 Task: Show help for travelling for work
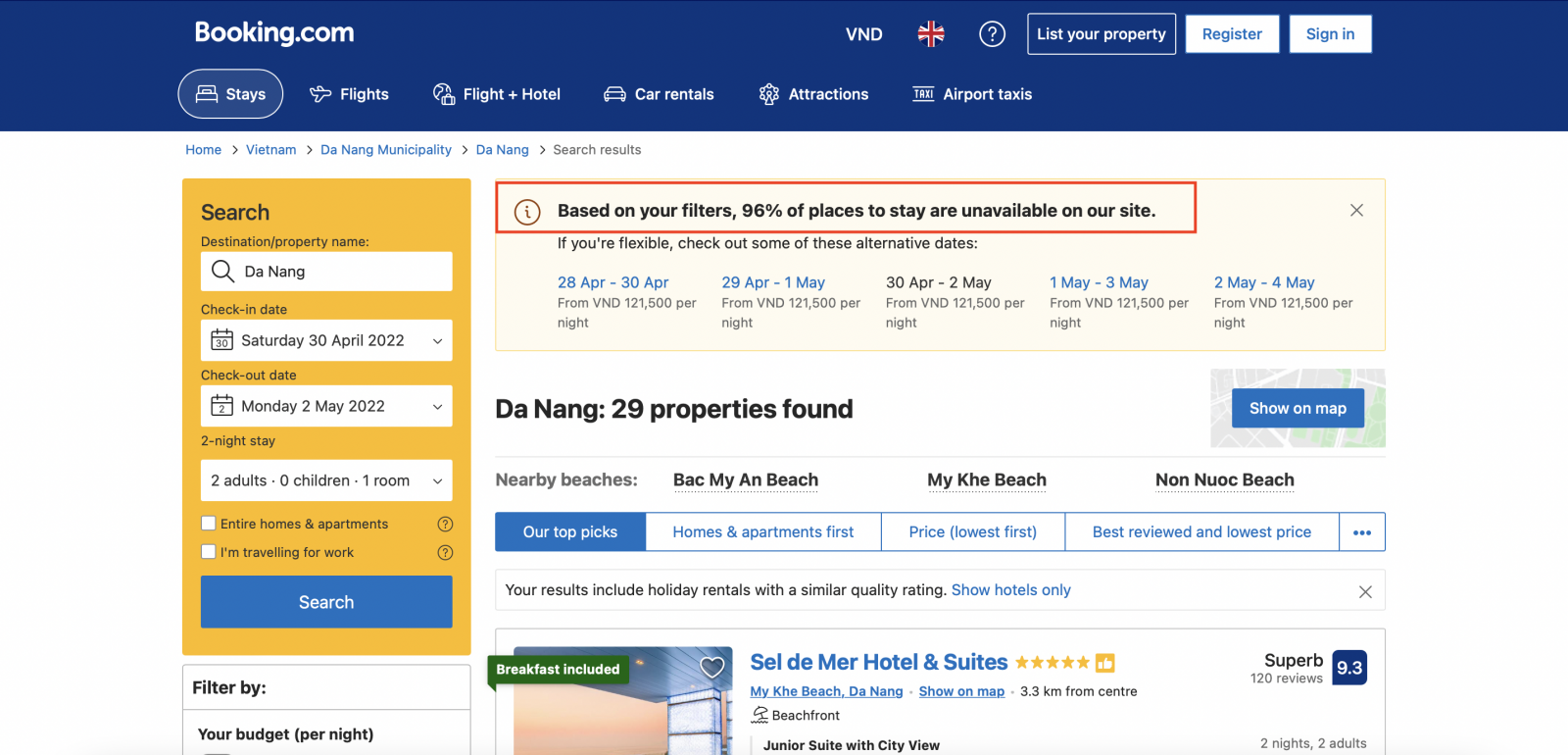coord(445,552)
